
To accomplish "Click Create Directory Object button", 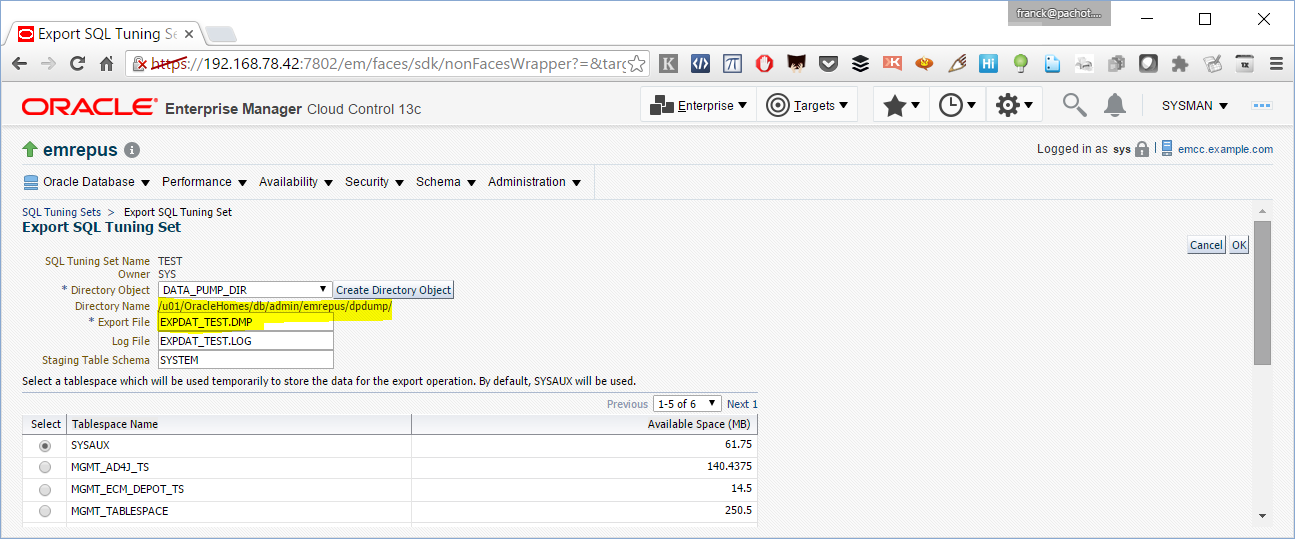I will coord(393,290).
